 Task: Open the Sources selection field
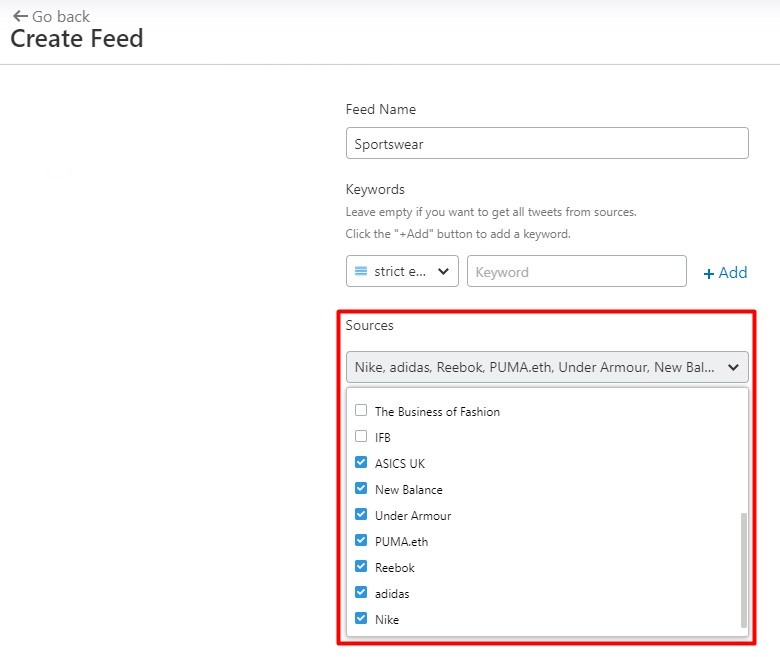(x=547, y=367)
